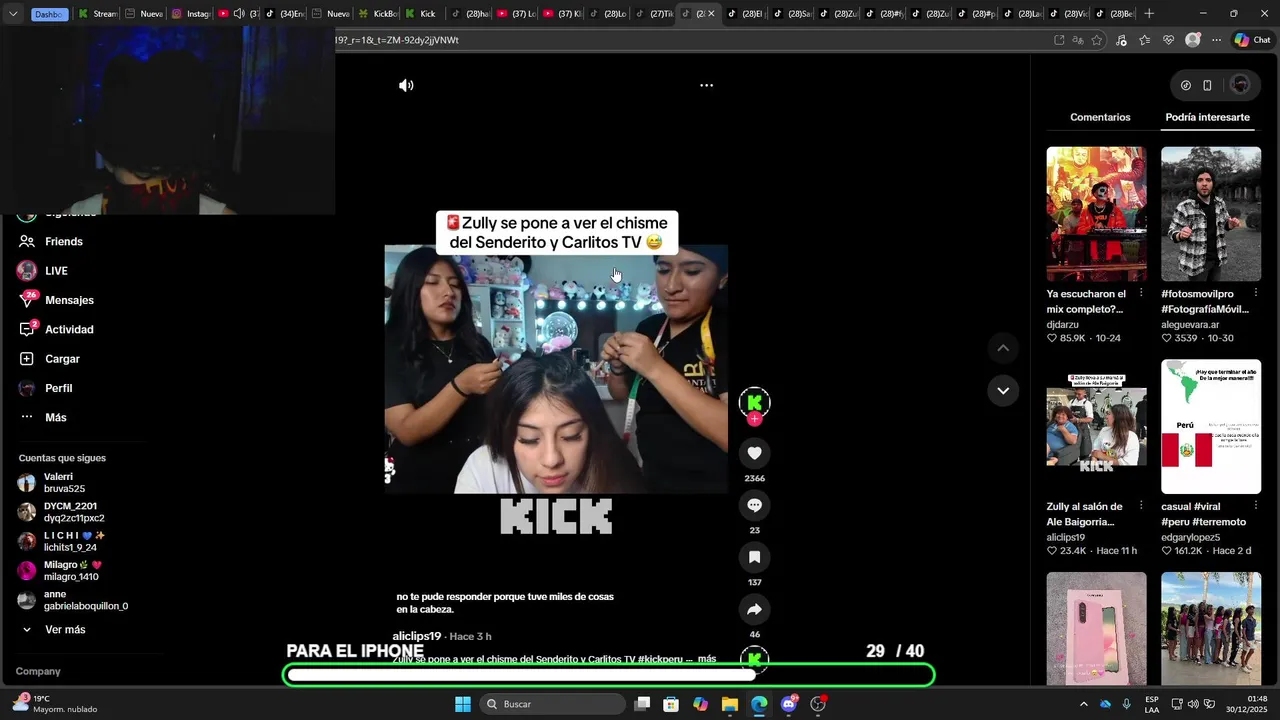Open Discord from the taskbar
This screenshot has width=1280, height=720.
pyautogui.click(x=789, y=704)
